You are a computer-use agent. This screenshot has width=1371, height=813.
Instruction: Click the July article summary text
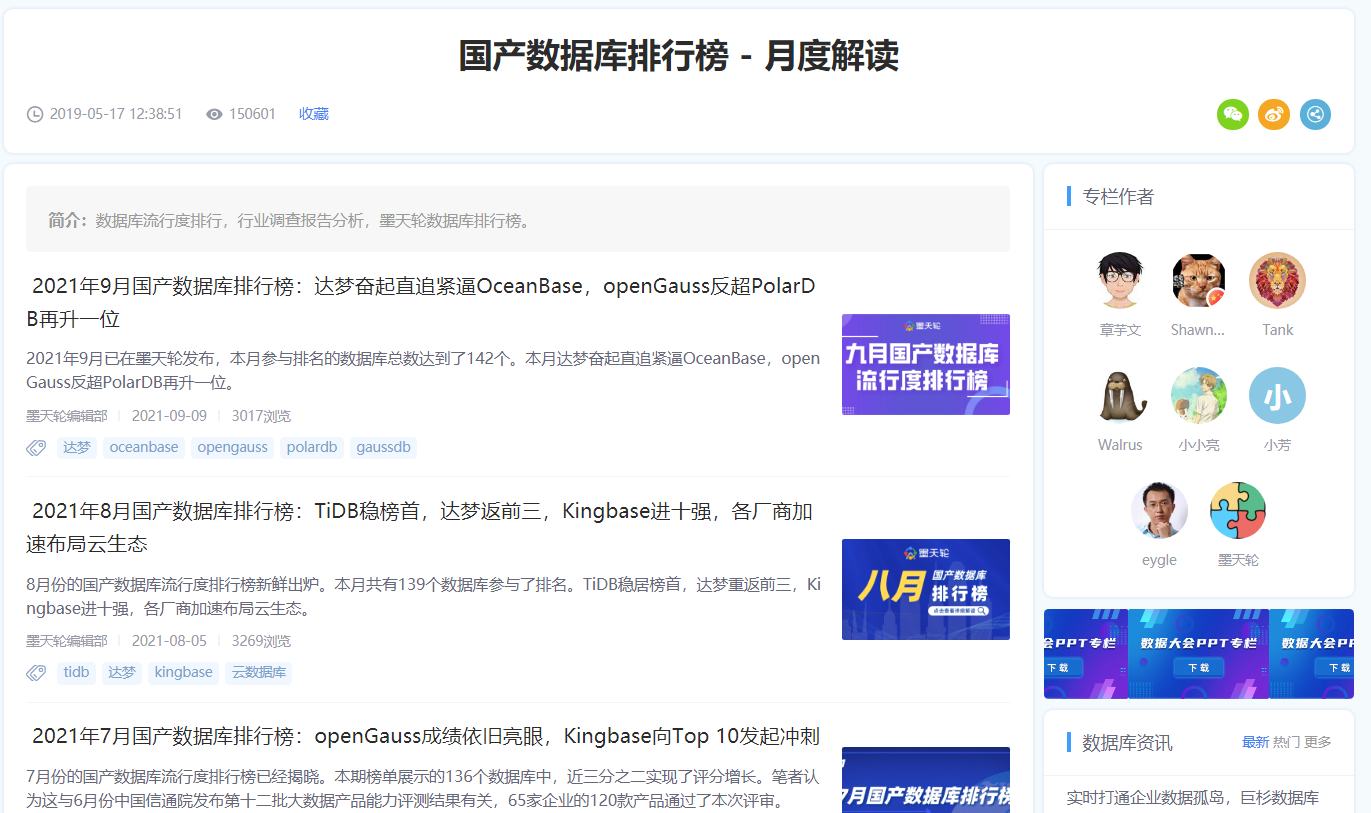point(423,788)
